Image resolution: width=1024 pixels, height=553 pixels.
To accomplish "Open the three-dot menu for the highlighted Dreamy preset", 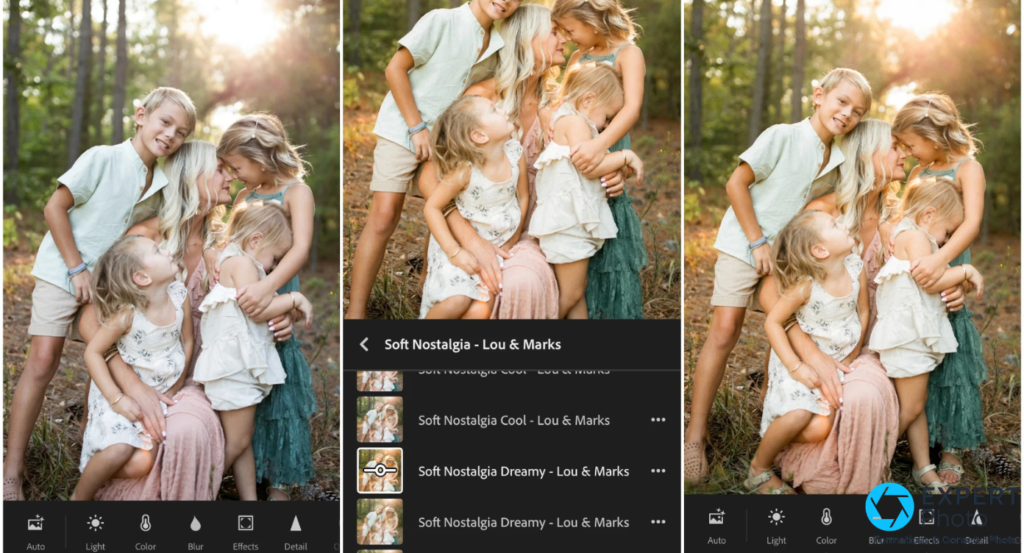I will pyautogui.click(x=658, y=471).
